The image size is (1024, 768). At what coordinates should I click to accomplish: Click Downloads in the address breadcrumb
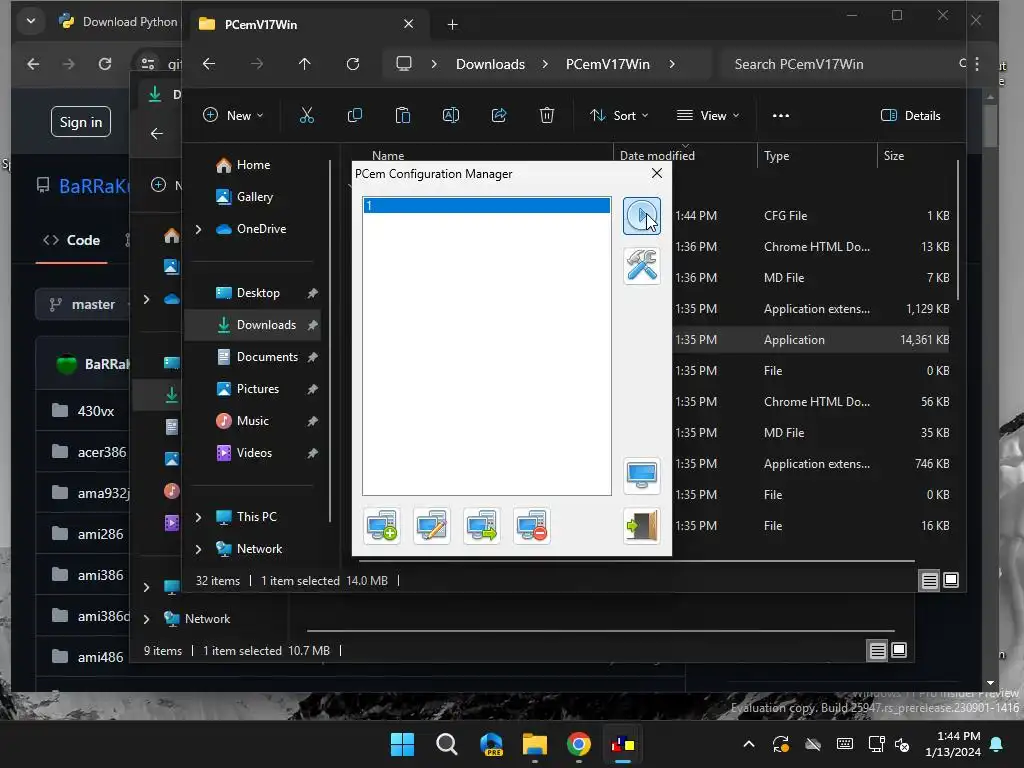[x=490, y=64]
